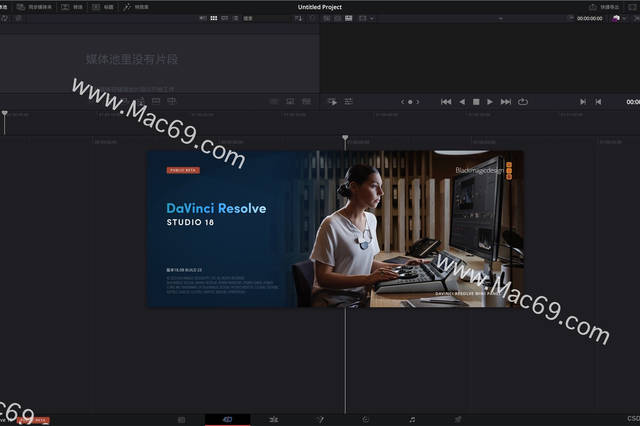Viewport: 640px width, 426px height.
Task: Open the Transitions (转场) panel
Action: [x=72, y=7]
